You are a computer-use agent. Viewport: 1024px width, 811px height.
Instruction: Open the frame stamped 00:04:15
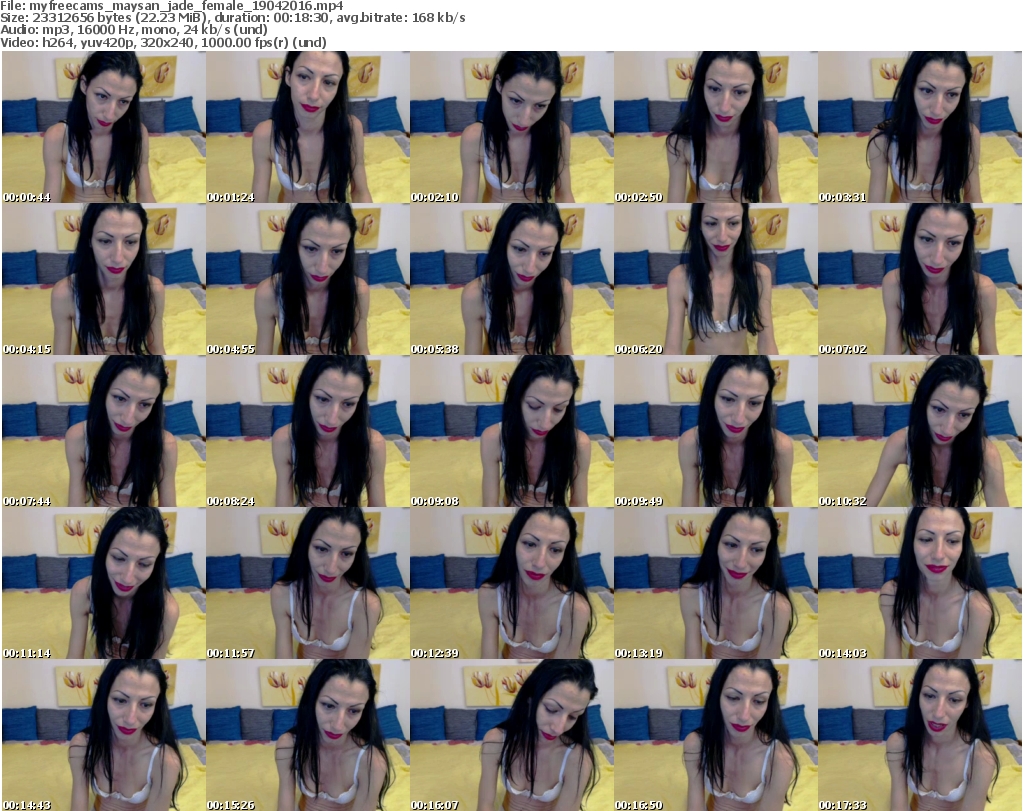104,279
